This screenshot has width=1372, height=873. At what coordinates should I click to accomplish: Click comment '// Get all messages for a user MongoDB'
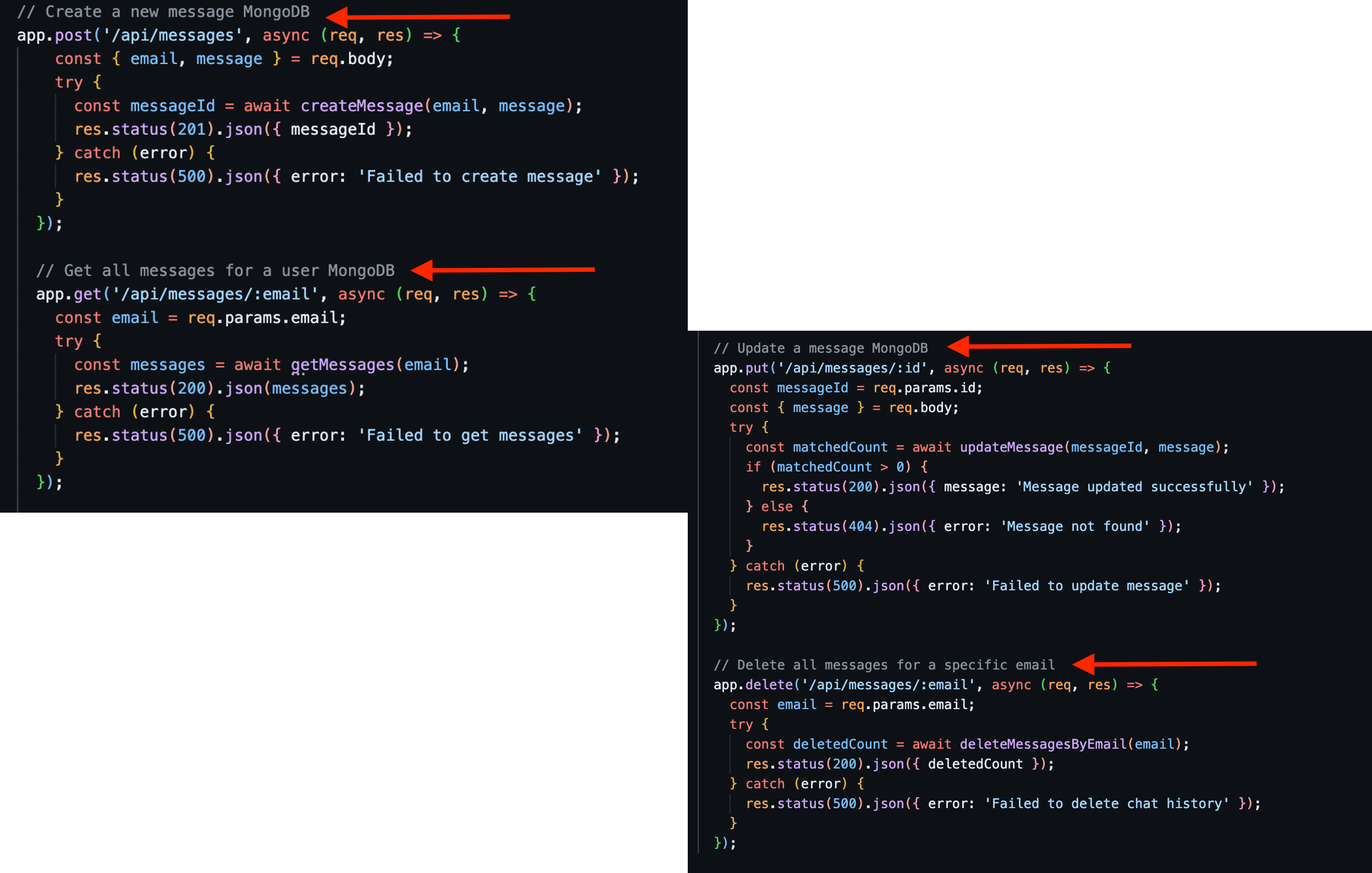click(x=216, y=270)
